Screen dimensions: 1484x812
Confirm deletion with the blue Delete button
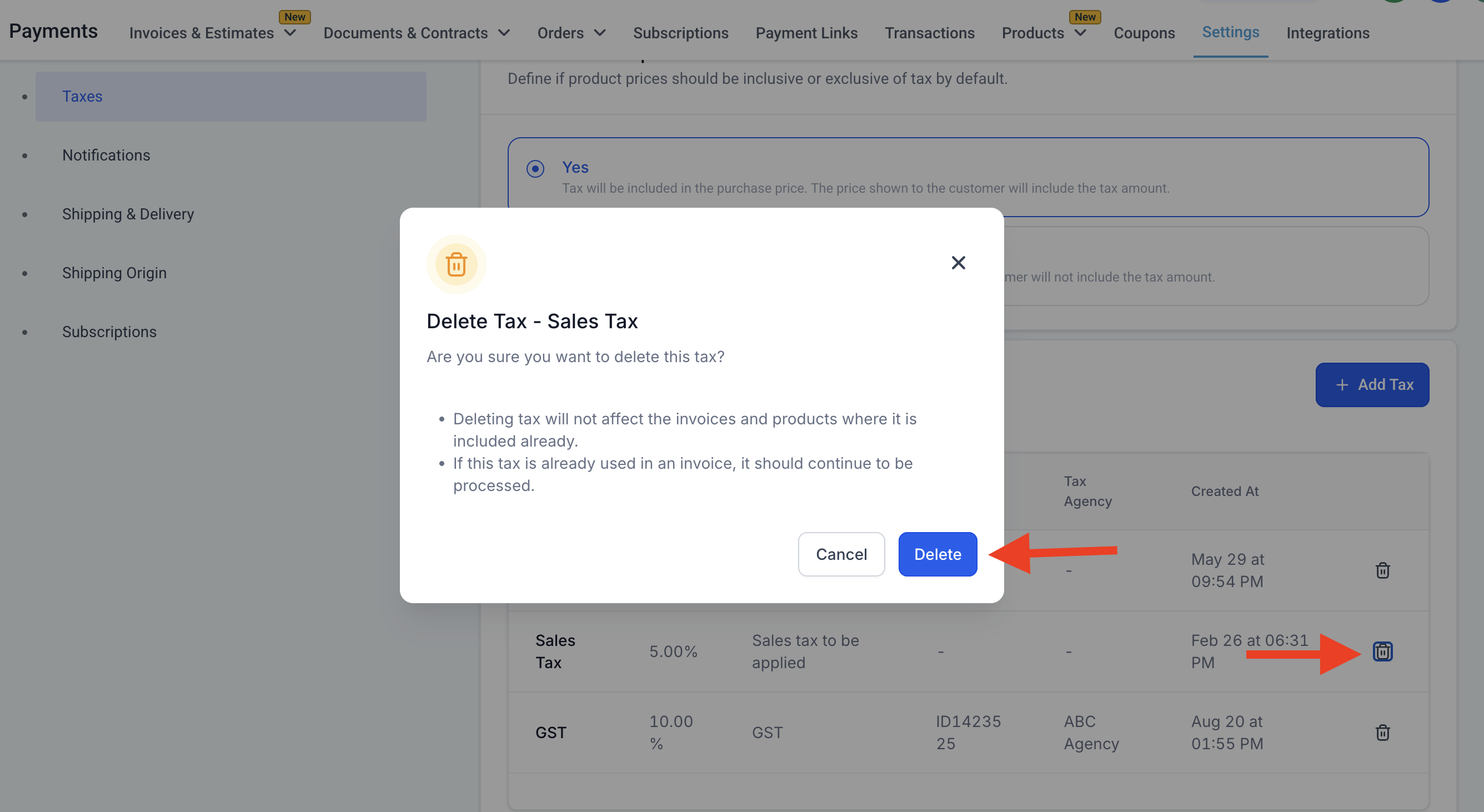[937, 554]
